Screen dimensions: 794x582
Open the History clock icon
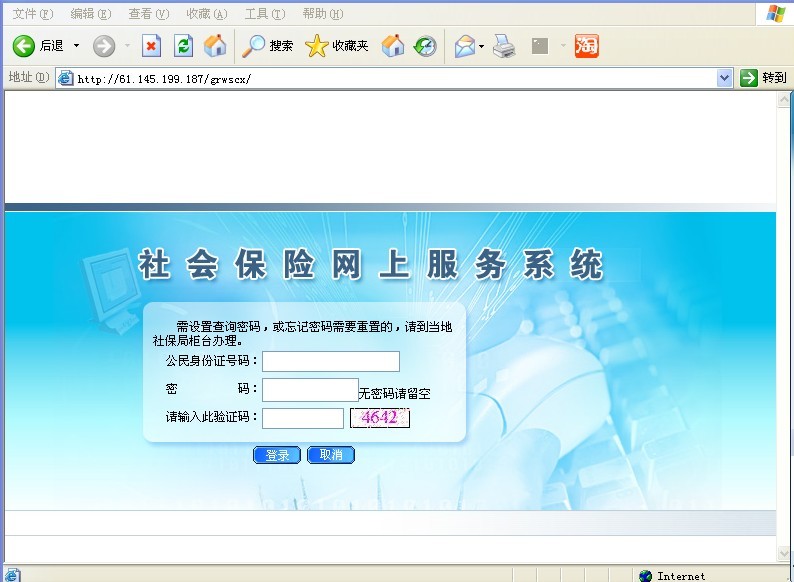click(x=425, y=46)
